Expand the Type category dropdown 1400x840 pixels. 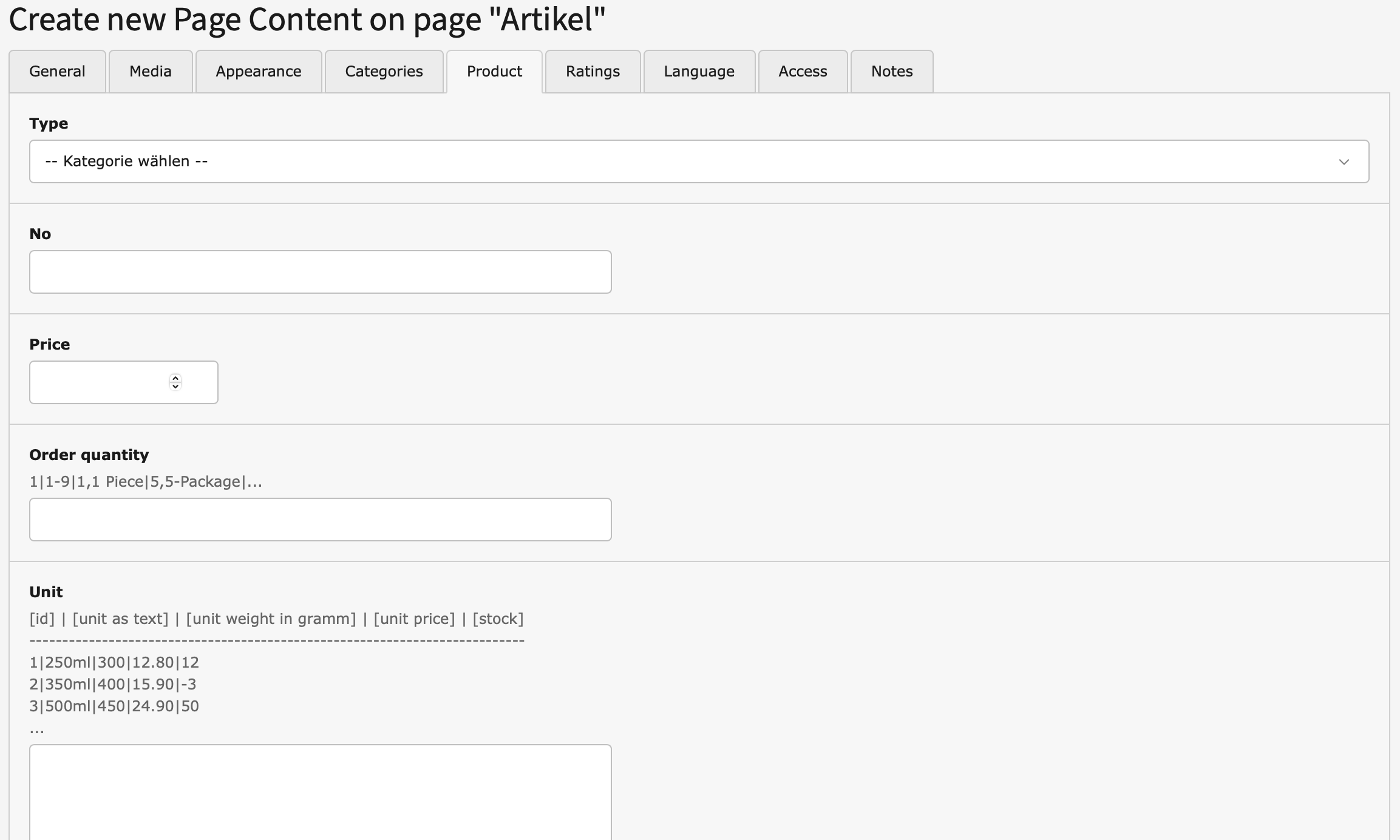point(699,161)
